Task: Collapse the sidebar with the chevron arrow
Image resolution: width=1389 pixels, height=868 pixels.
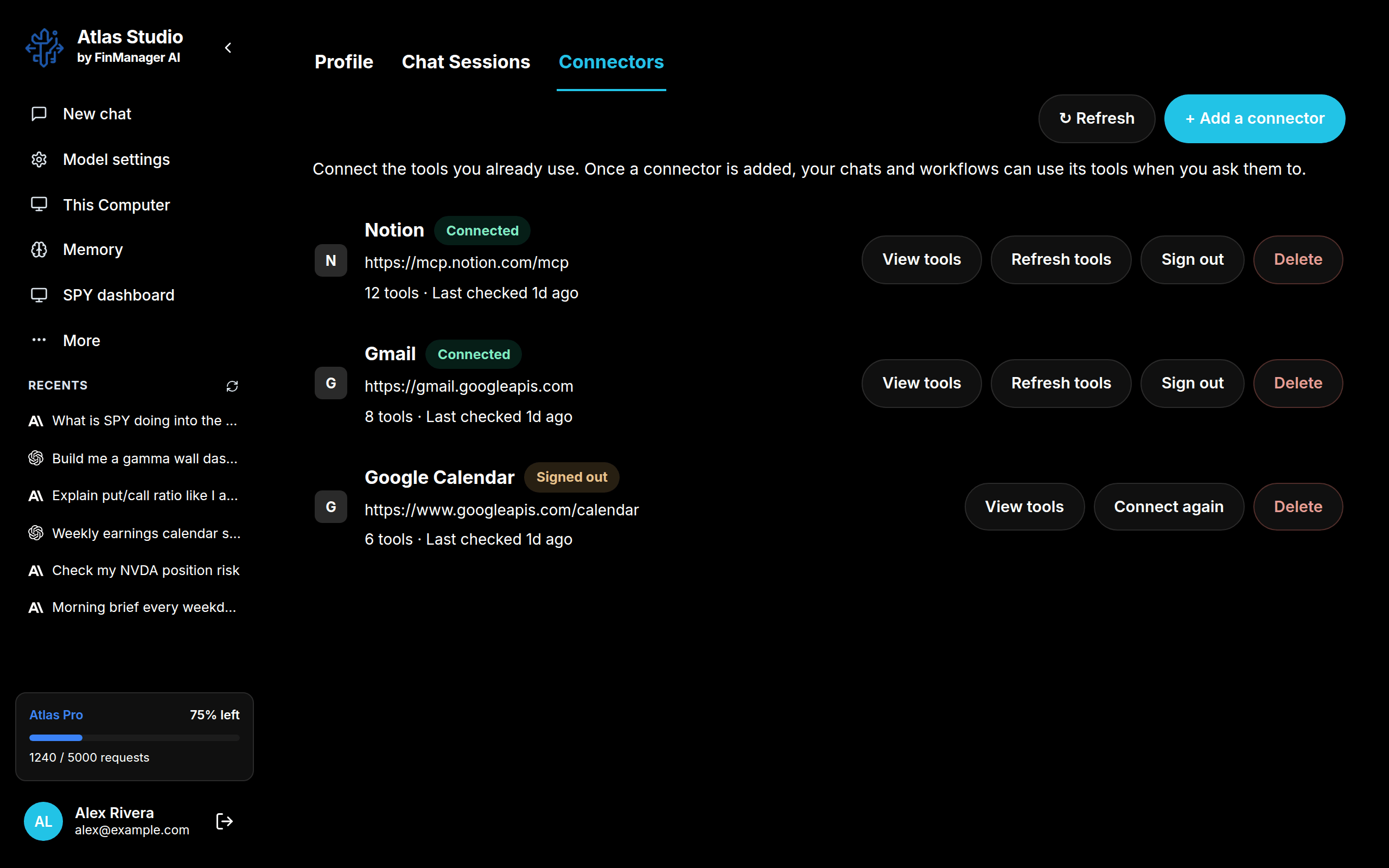Action: point(228,48)
